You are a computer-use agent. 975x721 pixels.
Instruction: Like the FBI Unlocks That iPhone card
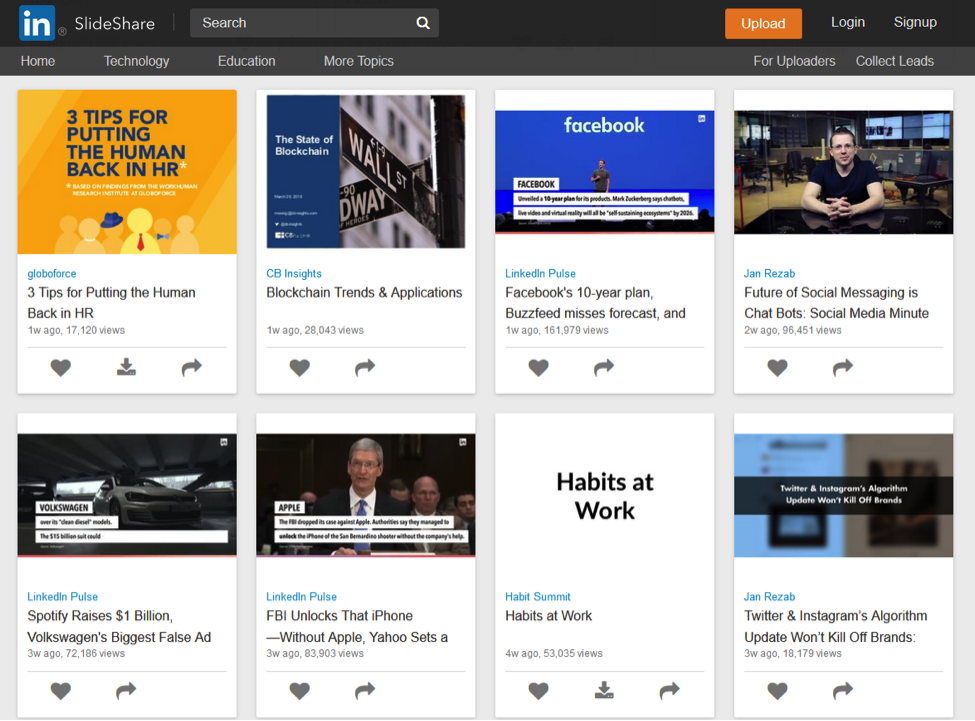(299, 691)
